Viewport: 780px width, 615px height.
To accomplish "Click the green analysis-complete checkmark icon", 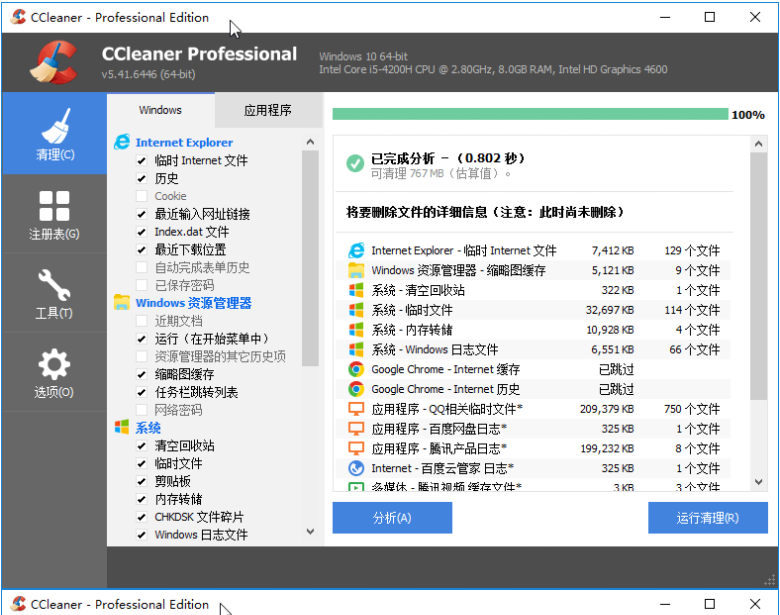I will coord(355,163).
